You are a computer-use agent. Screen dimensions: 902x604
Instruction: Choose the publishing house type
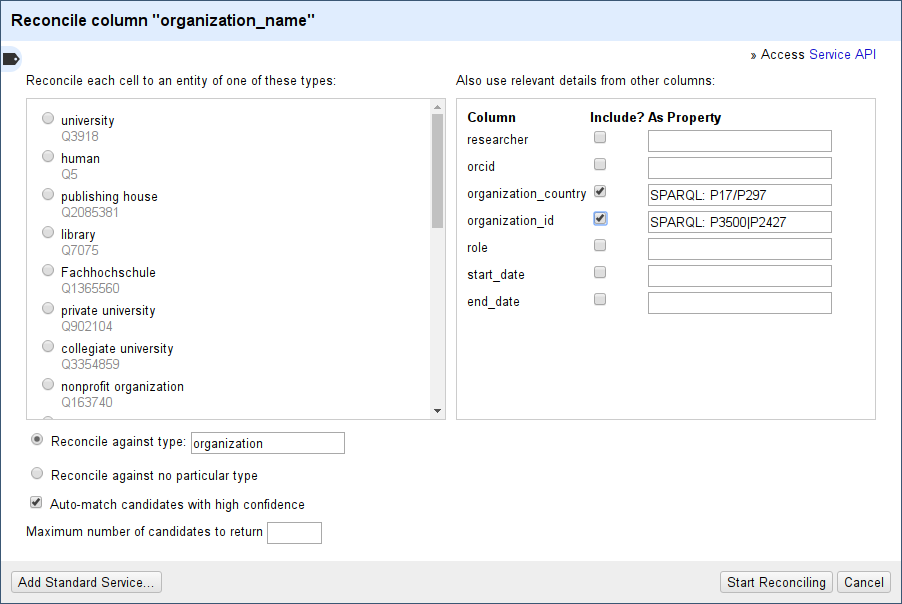48,194
